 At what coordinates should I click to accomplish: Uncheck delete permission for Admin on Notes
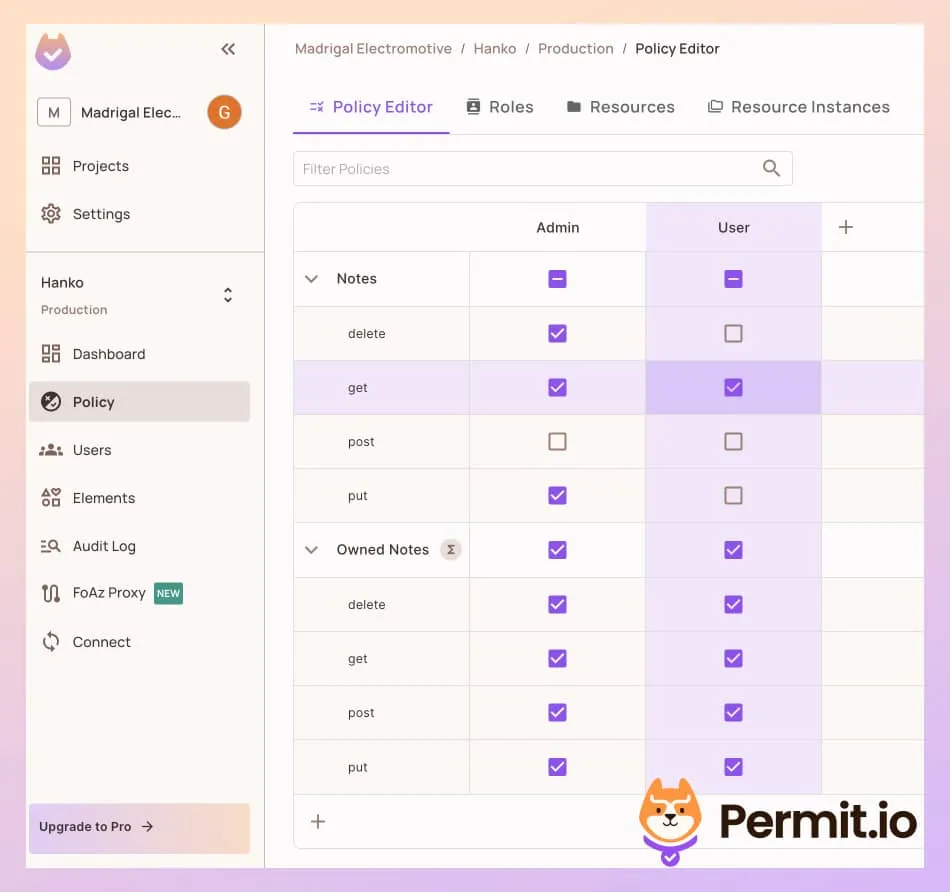pyautogui.click(x=557, y=333)
